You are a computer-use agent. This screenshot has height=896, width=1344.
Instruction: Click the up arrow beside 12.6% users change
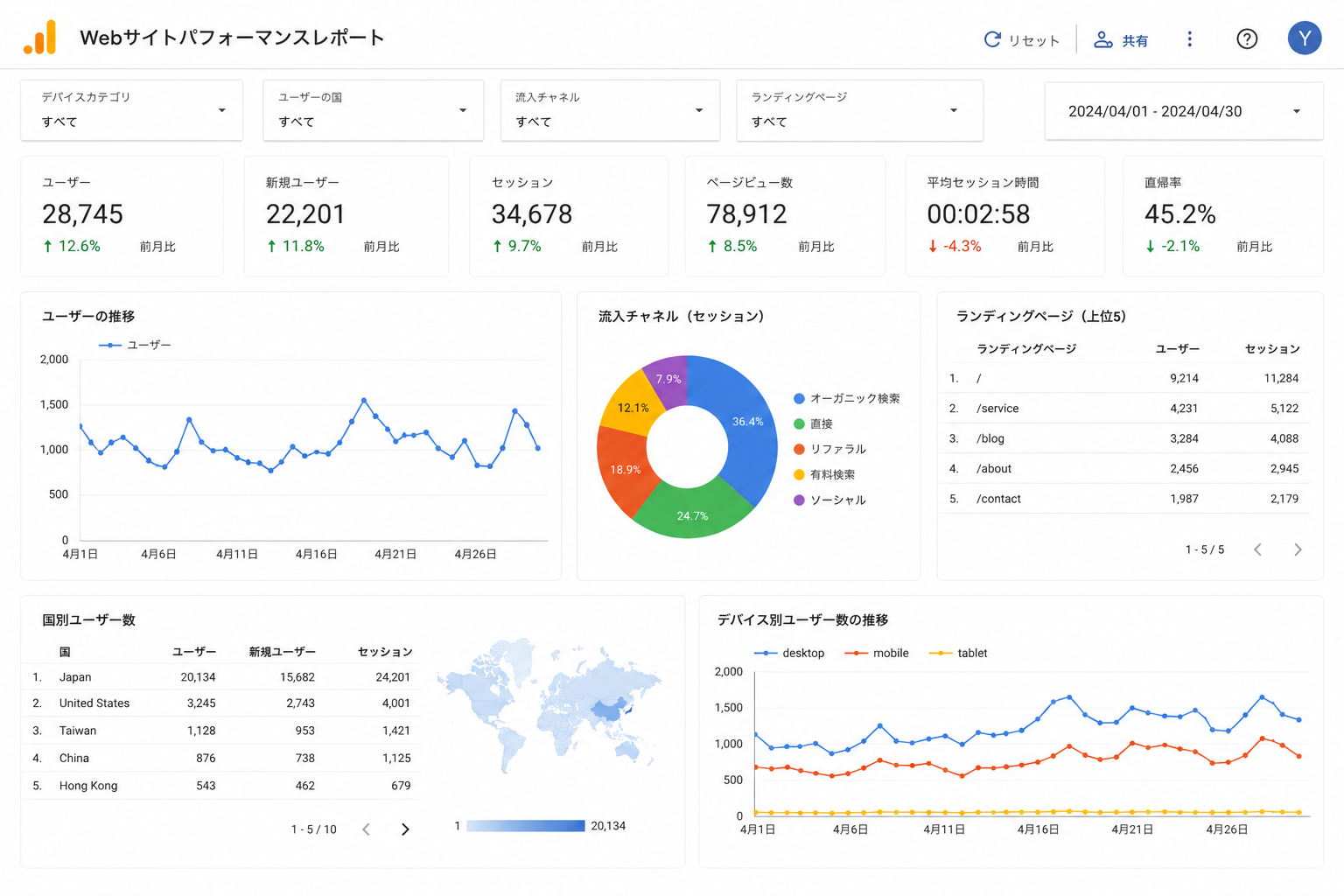tap(47, 247)
